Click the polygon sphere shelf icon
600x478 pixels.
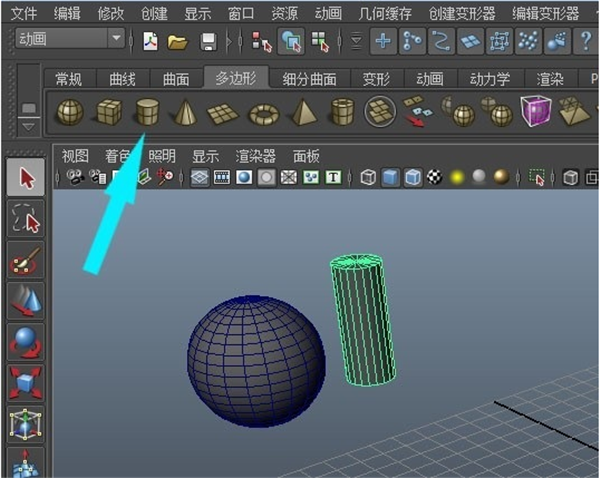(x=68, y=113)
